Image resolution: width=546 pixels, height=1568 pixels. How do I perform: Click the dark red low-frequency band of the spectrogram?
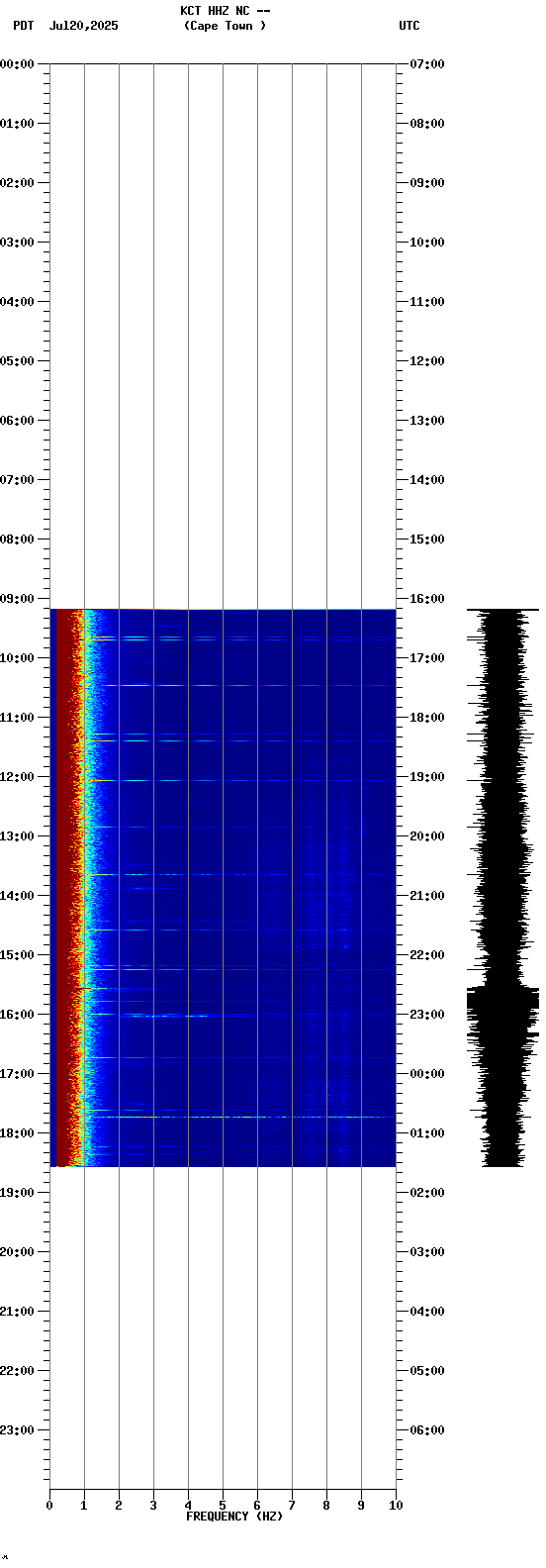62,888
